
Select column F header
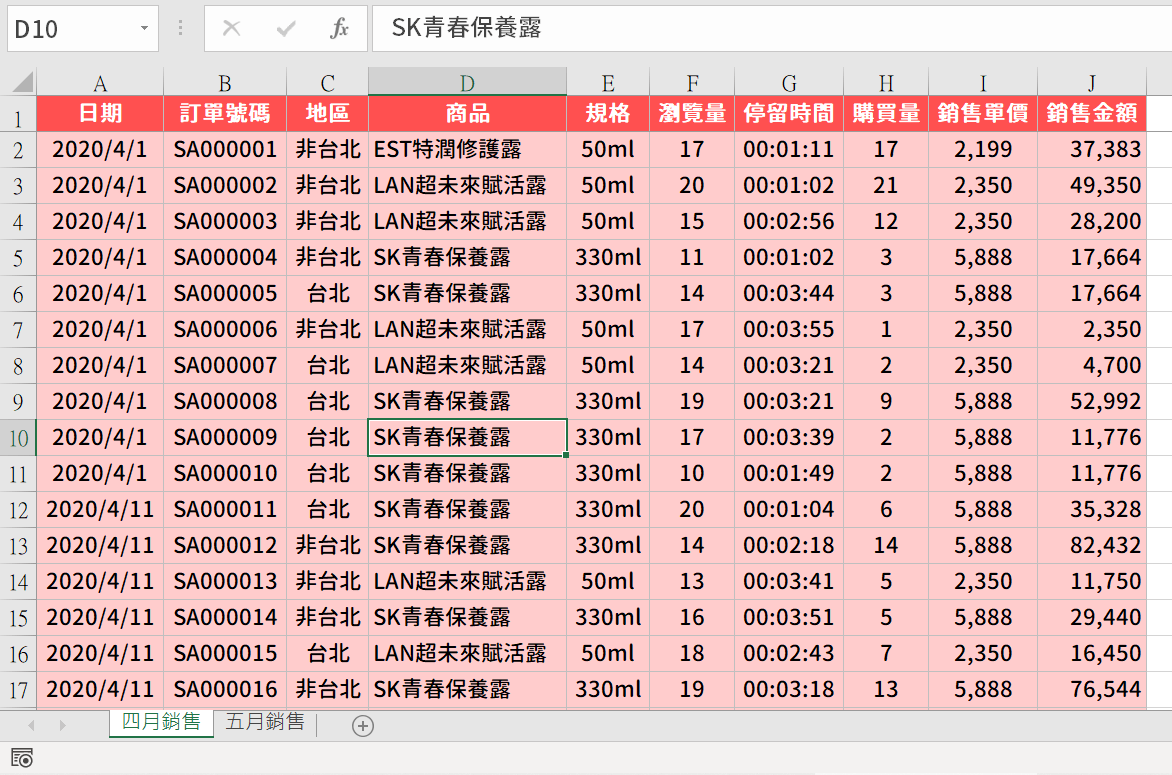(x=692, y=82)
